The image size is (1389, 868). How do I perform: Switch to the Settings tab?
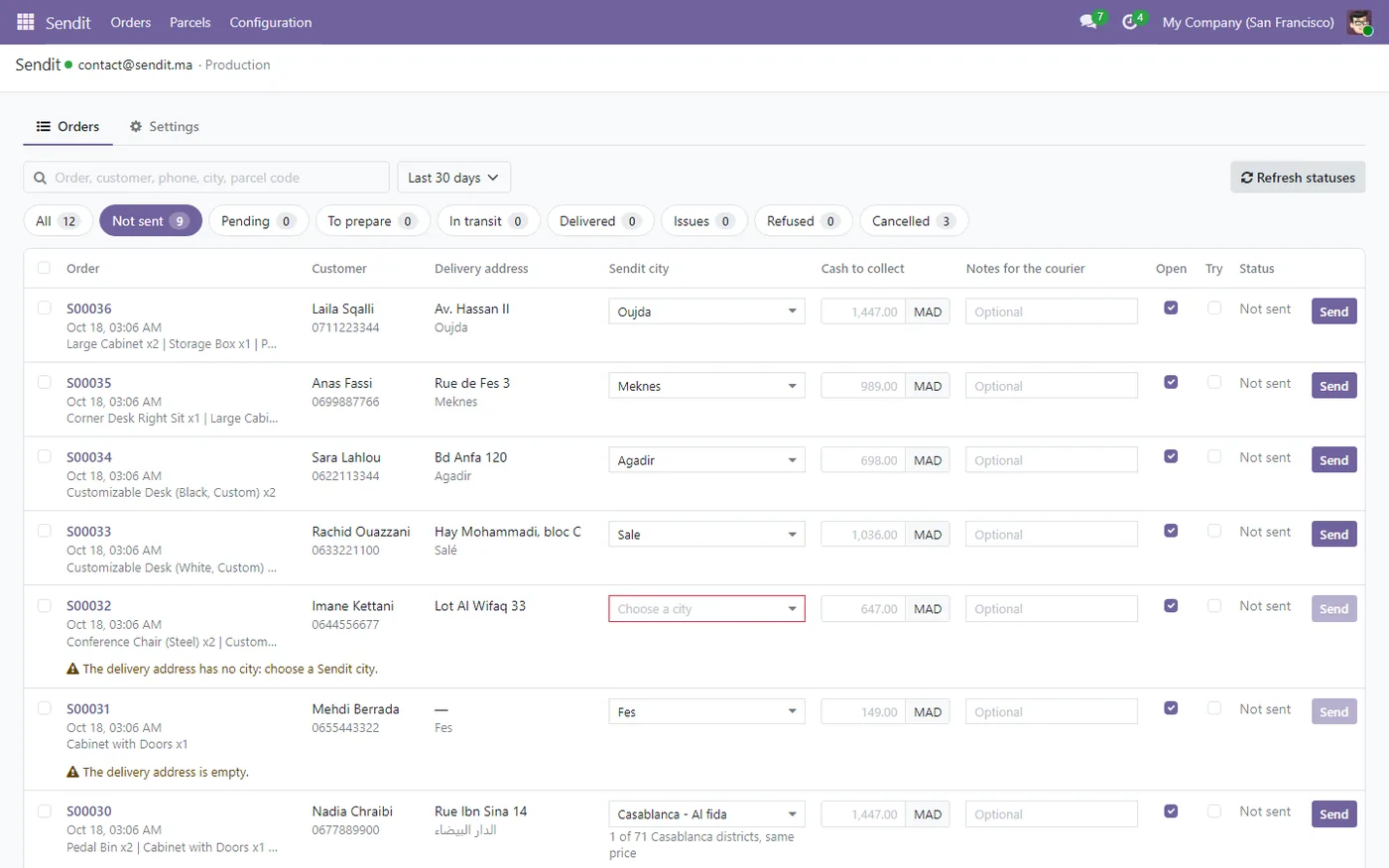point(165,126)
